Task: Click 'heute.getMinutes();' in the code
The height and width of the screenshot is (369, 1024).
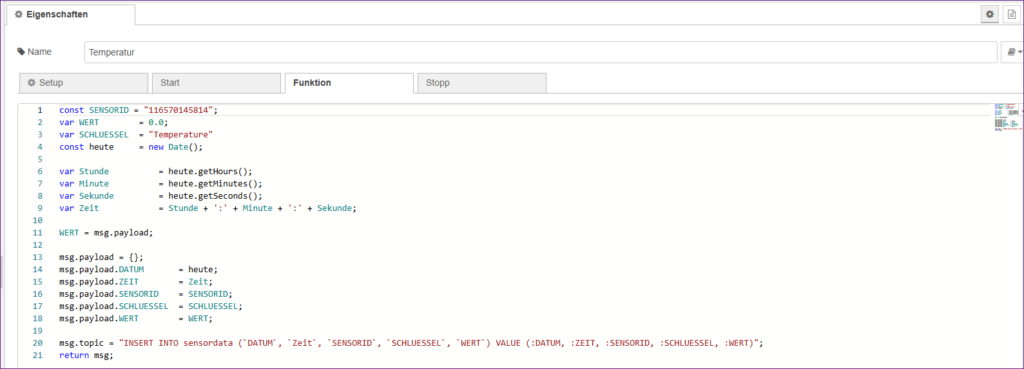Action: 216,184
